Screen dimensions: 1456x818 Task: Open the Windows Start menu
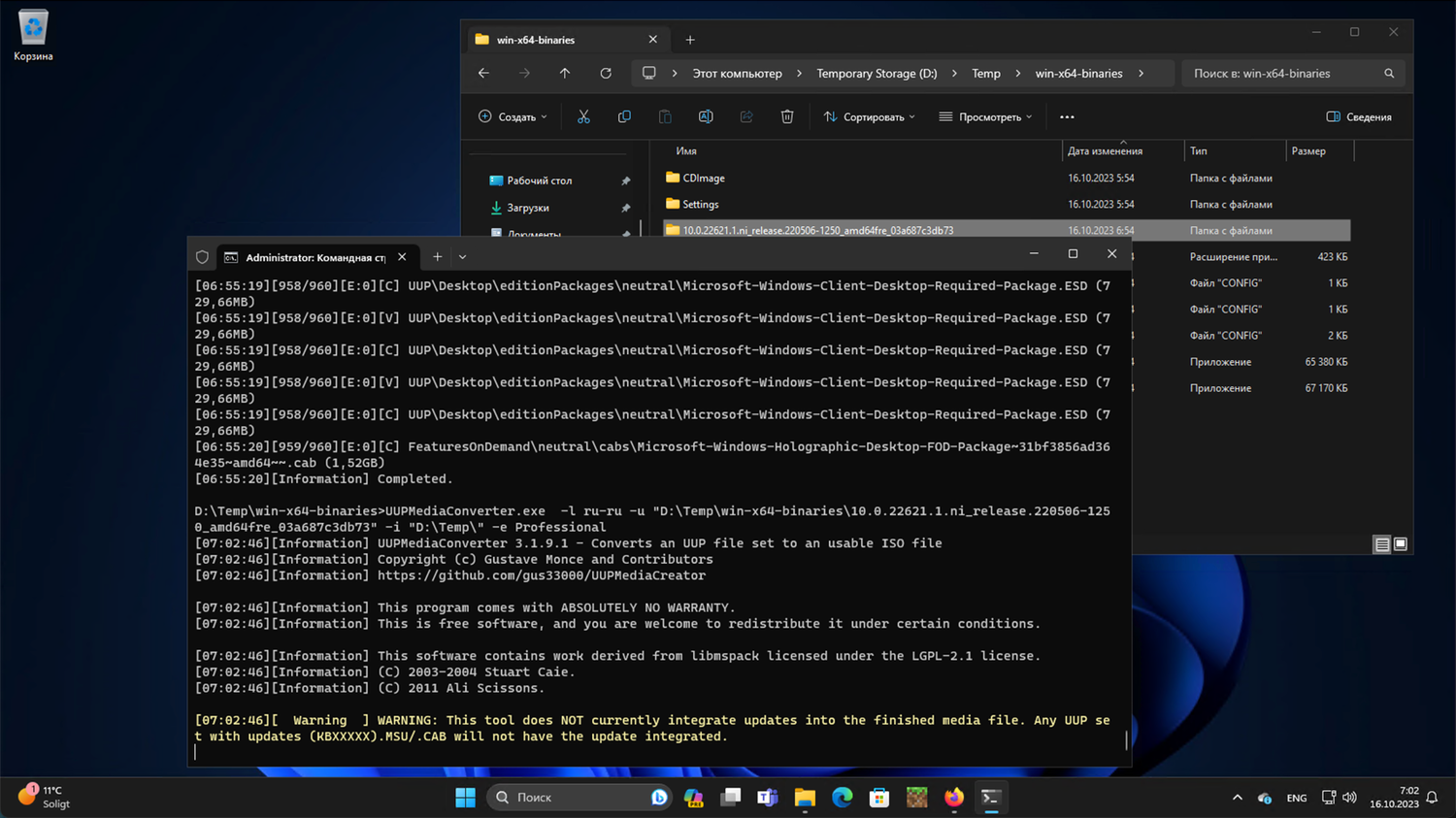click(466, 797)
